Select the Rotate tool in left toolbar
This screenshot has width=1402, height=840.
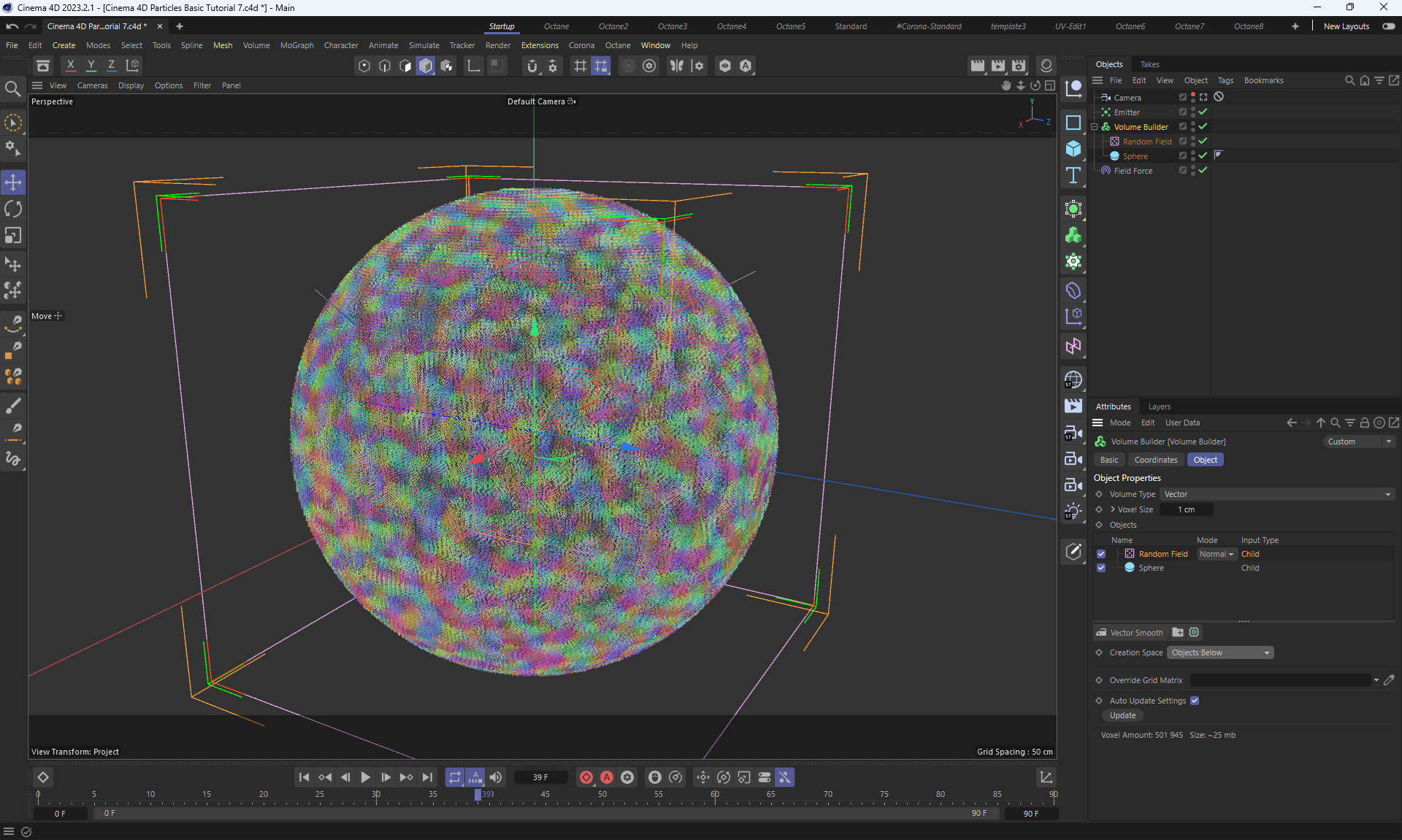(13, 209)
